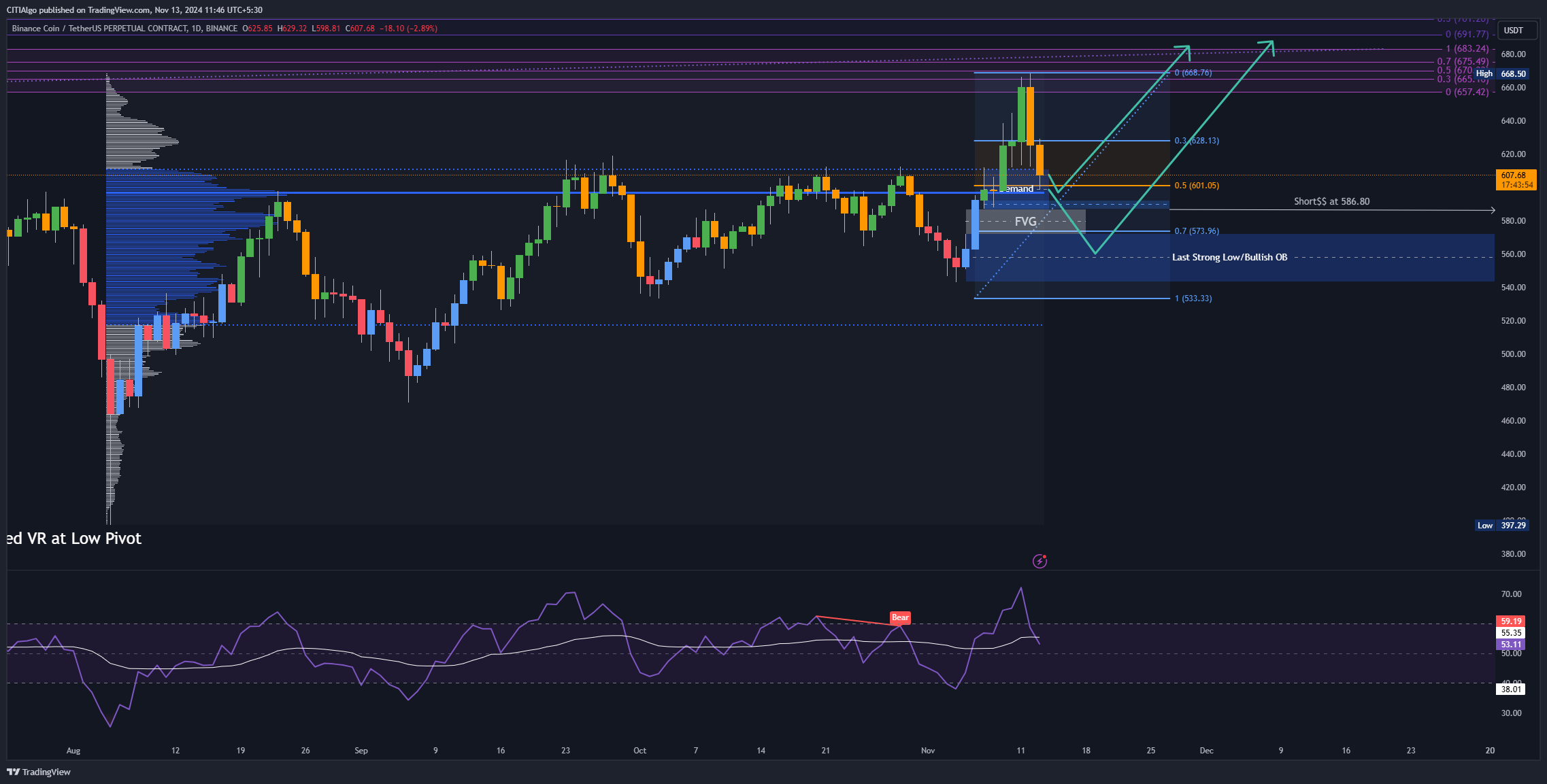Viewport: 1547px width, 784px height.
Task: Click the purple 0 (657.42) level label
Action: click(1467, 92)
